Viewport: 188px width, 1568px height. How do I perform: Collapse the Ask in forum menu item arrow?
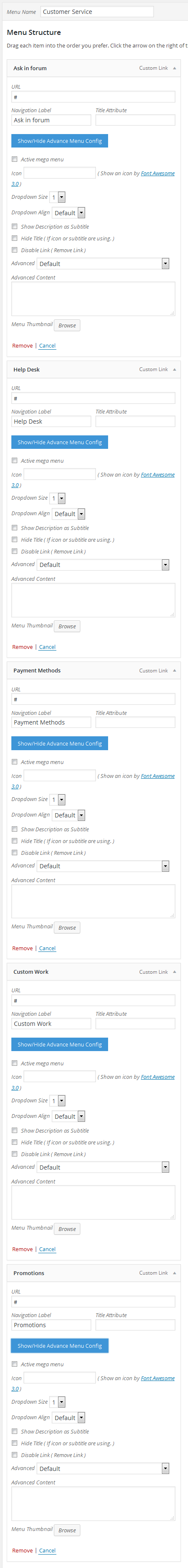[174, 68]
